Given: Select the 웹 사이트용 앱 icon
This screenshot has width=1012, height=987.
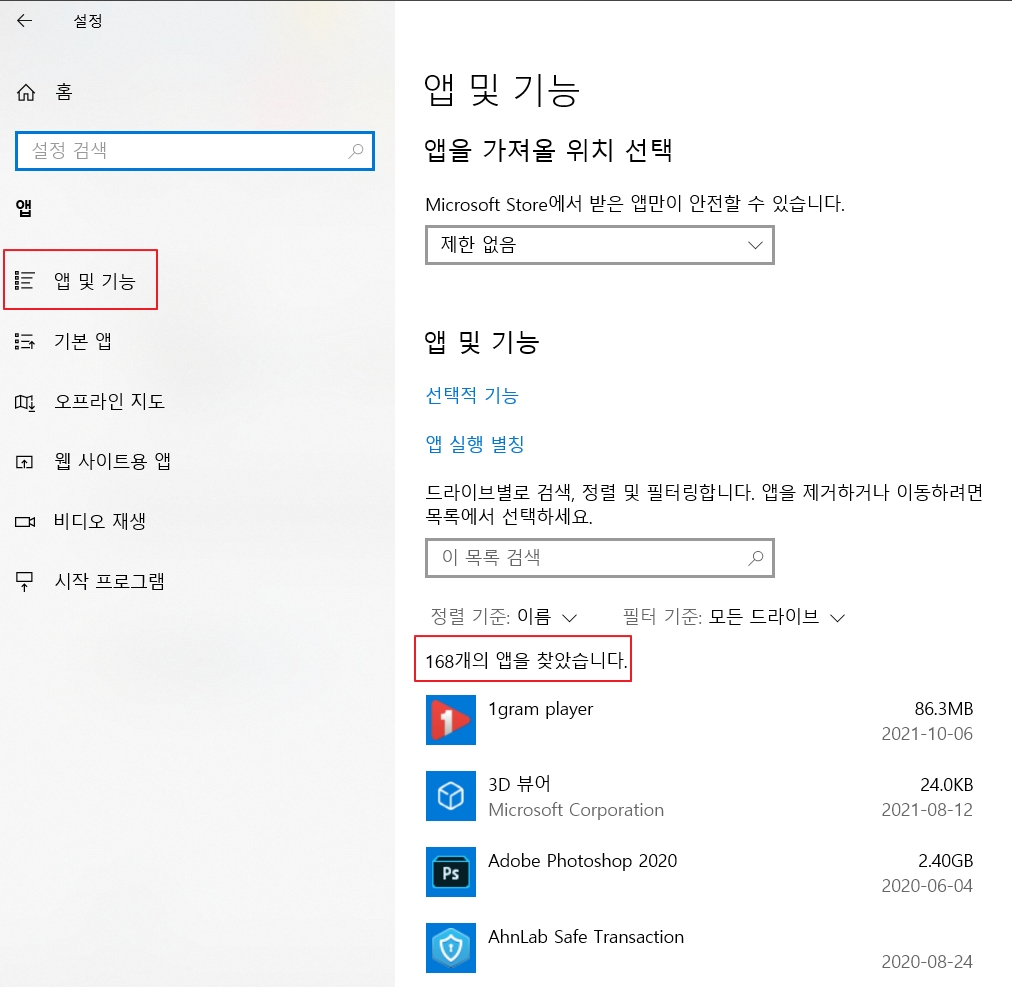Looking at the screenshot, I should [x=25, y=462].
